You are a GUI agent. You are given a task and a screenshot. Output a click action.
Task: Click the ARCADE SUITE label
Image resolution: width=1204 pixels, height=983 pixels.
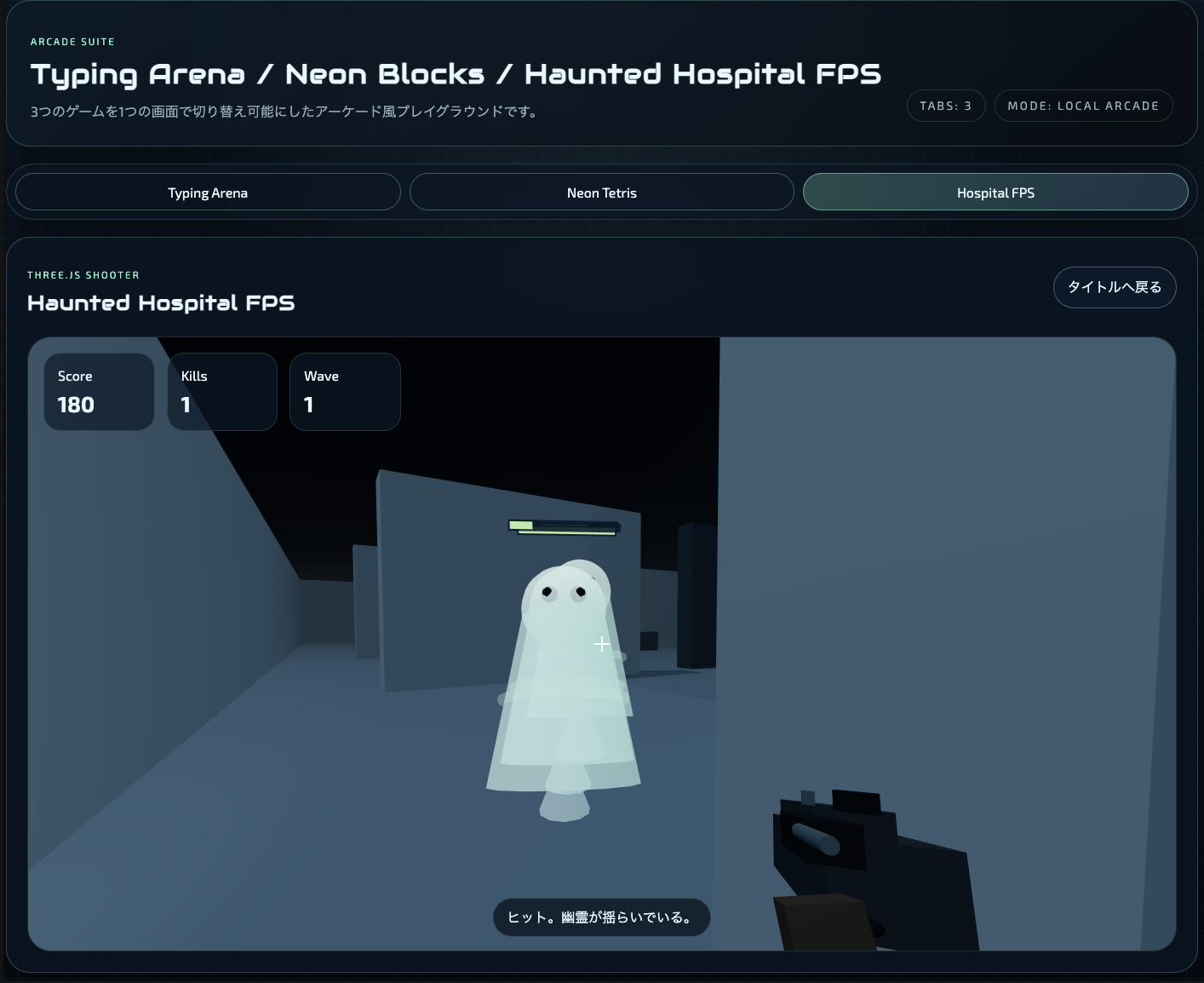pos(72,42)
